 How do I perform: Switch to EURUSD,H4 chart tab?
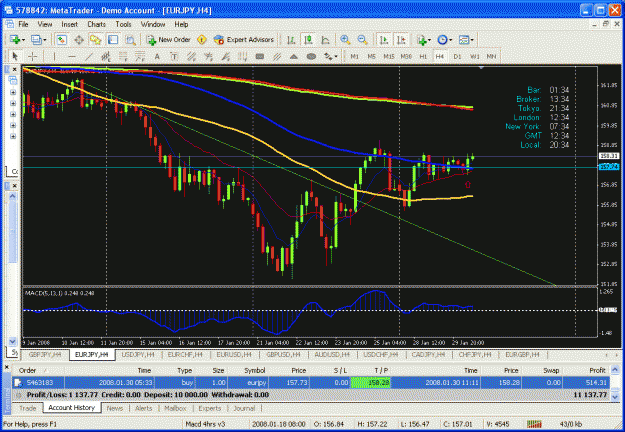coord(234,354)
